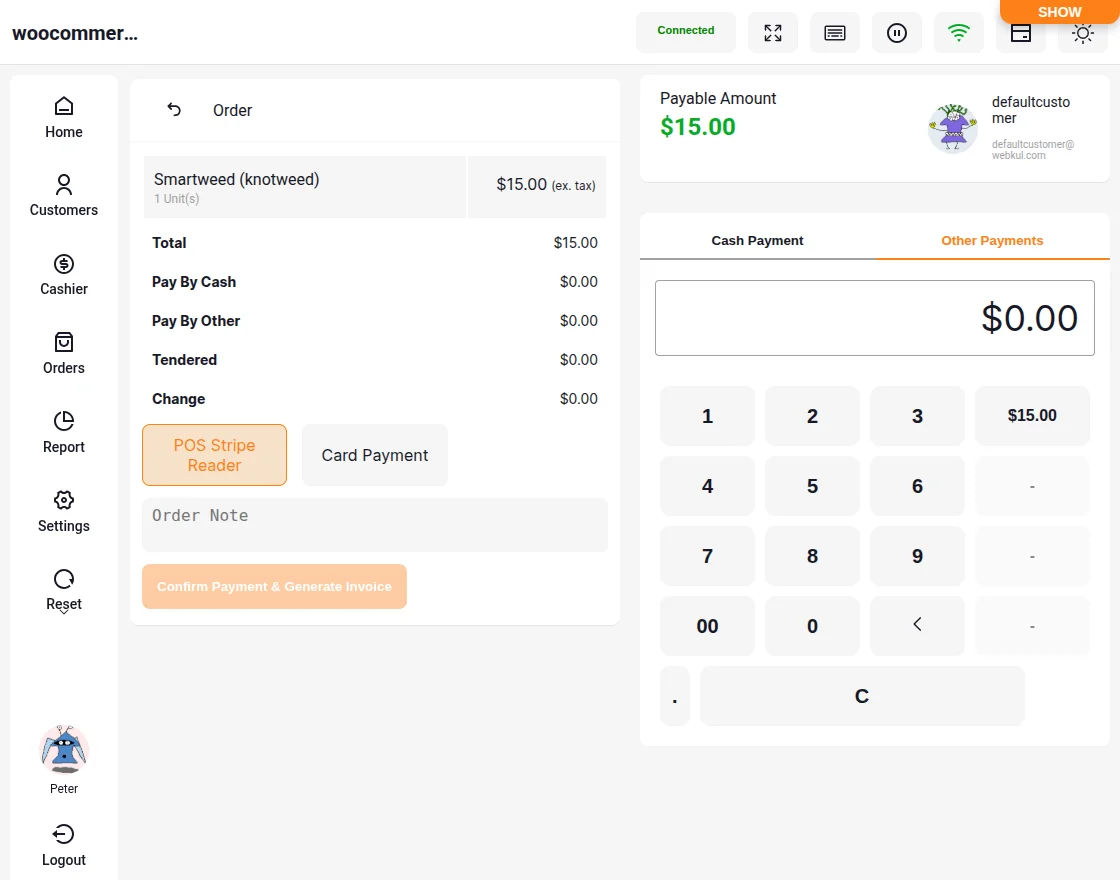1120x880 pixels.
Task: Click inside the Order Note field
Action: pos(374,524)
